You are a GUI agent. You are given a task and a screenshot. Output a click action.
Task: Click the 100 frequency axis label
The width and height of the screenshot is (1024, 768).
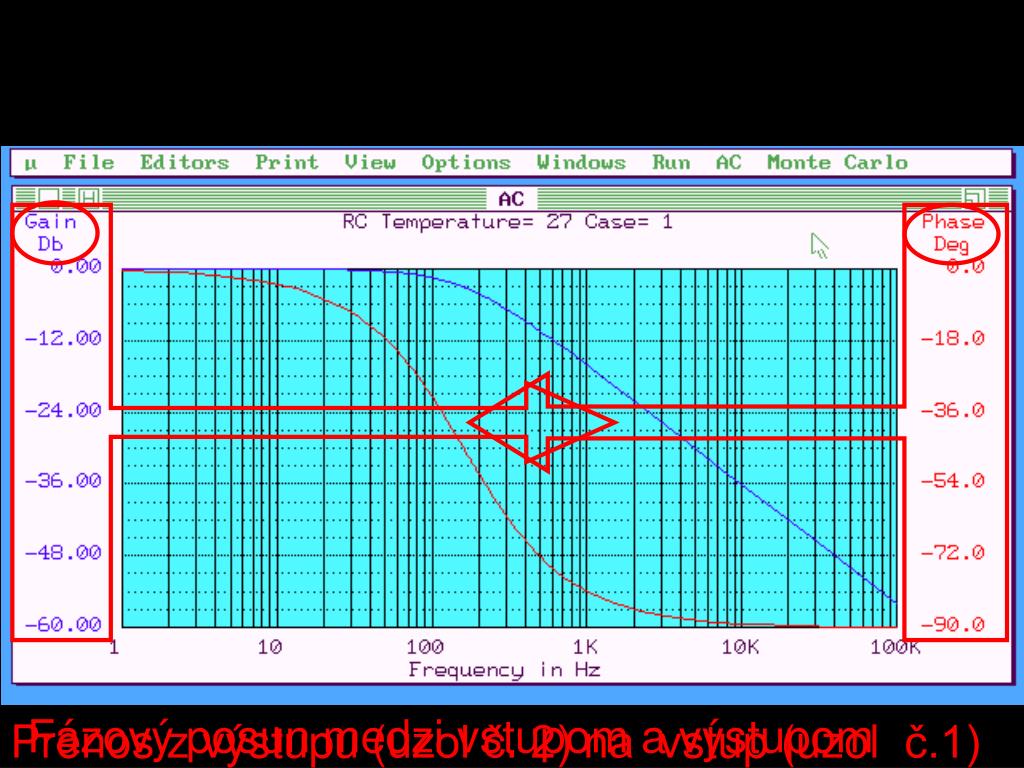coord(425,647)
